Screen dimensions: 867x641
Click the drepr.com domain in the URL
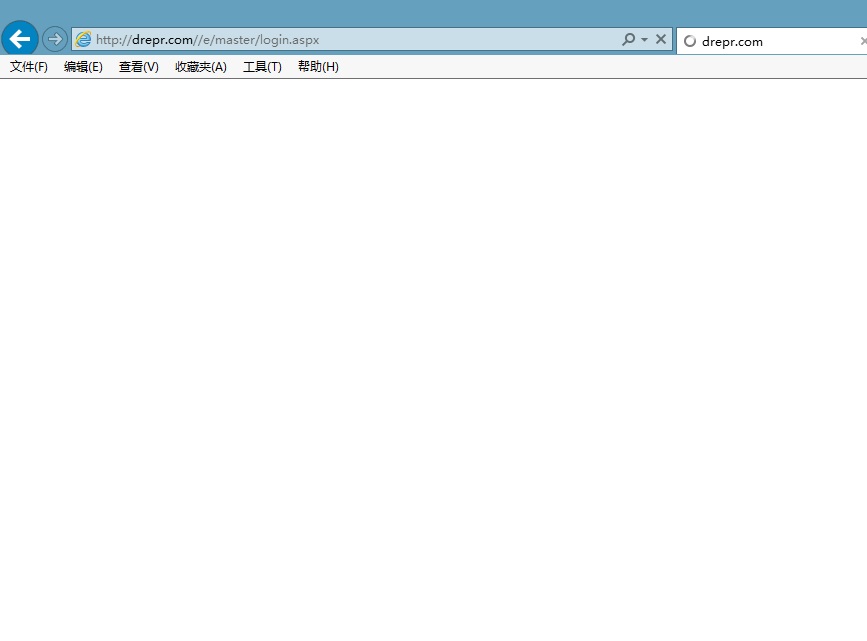click(x=162, y=40)
